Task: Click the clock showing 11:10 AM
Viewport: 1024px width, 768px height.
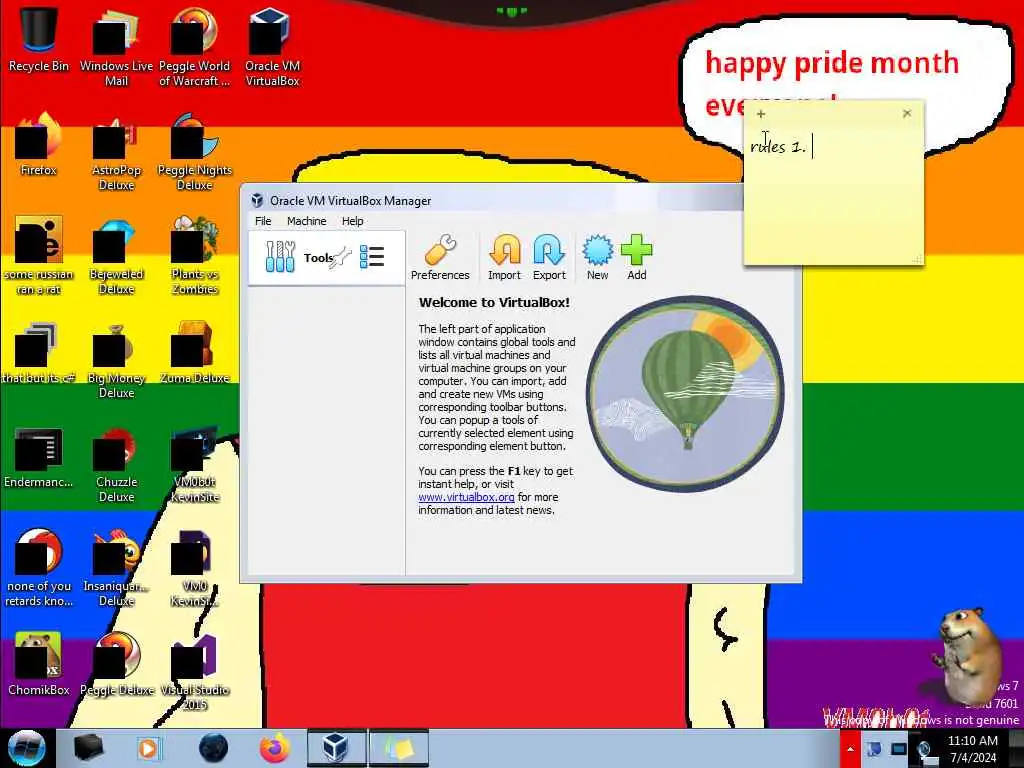Action: [972, 749]
